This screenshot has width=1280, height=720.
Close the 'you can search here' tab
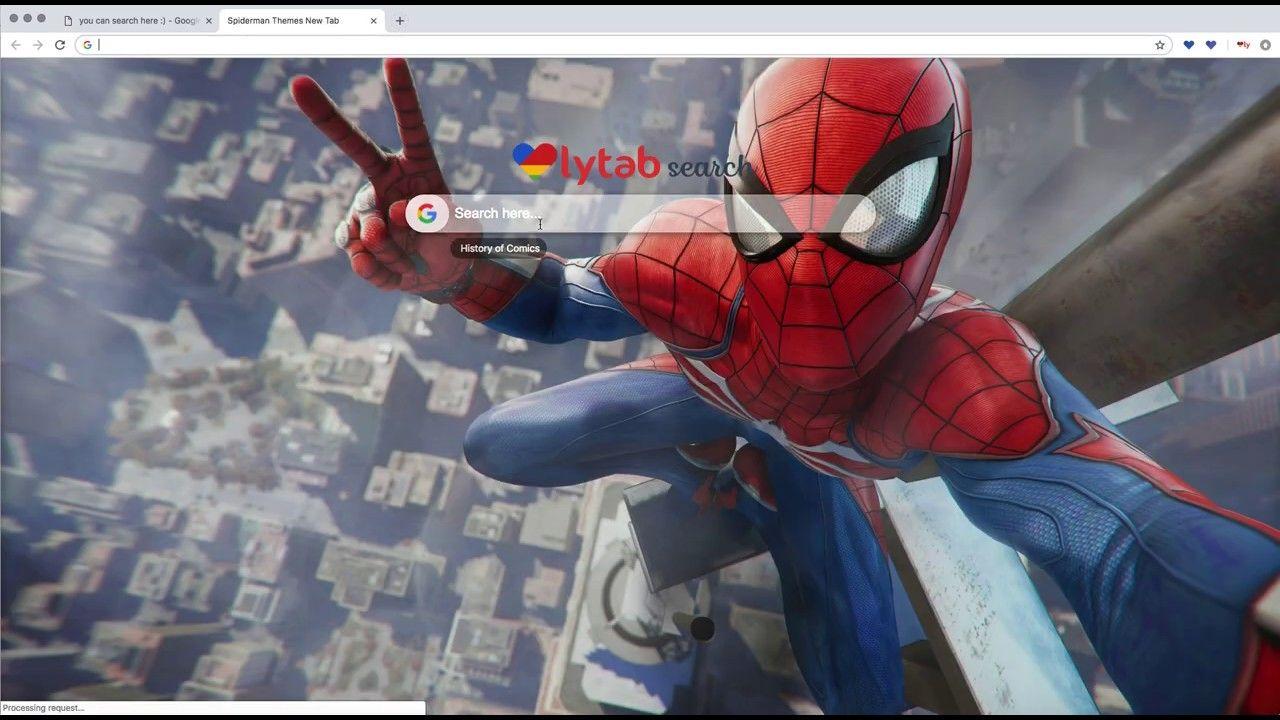pyautogui.click(x=209, y=20)
